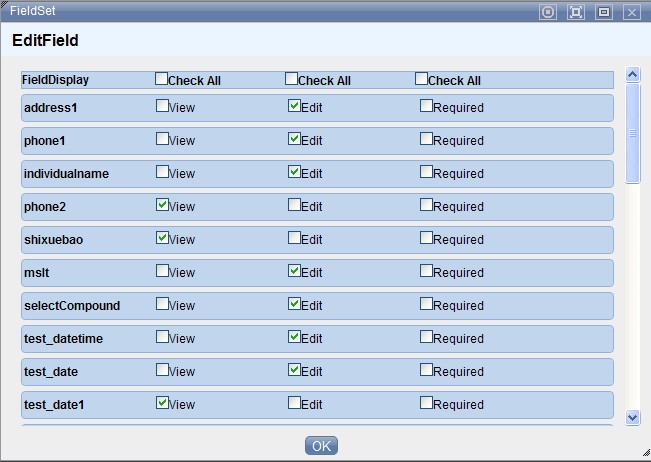Close the FieldSet dialog with X icon
The width and height of the screenshot is (651, 462).
(x=631, y=12)
